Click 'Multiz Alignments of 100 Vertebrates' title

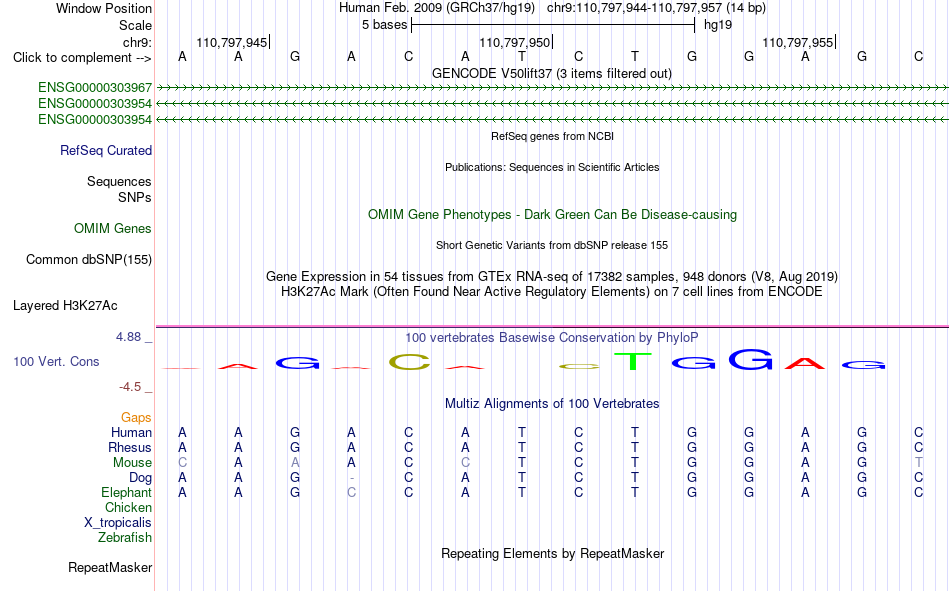tap(552, 404)
